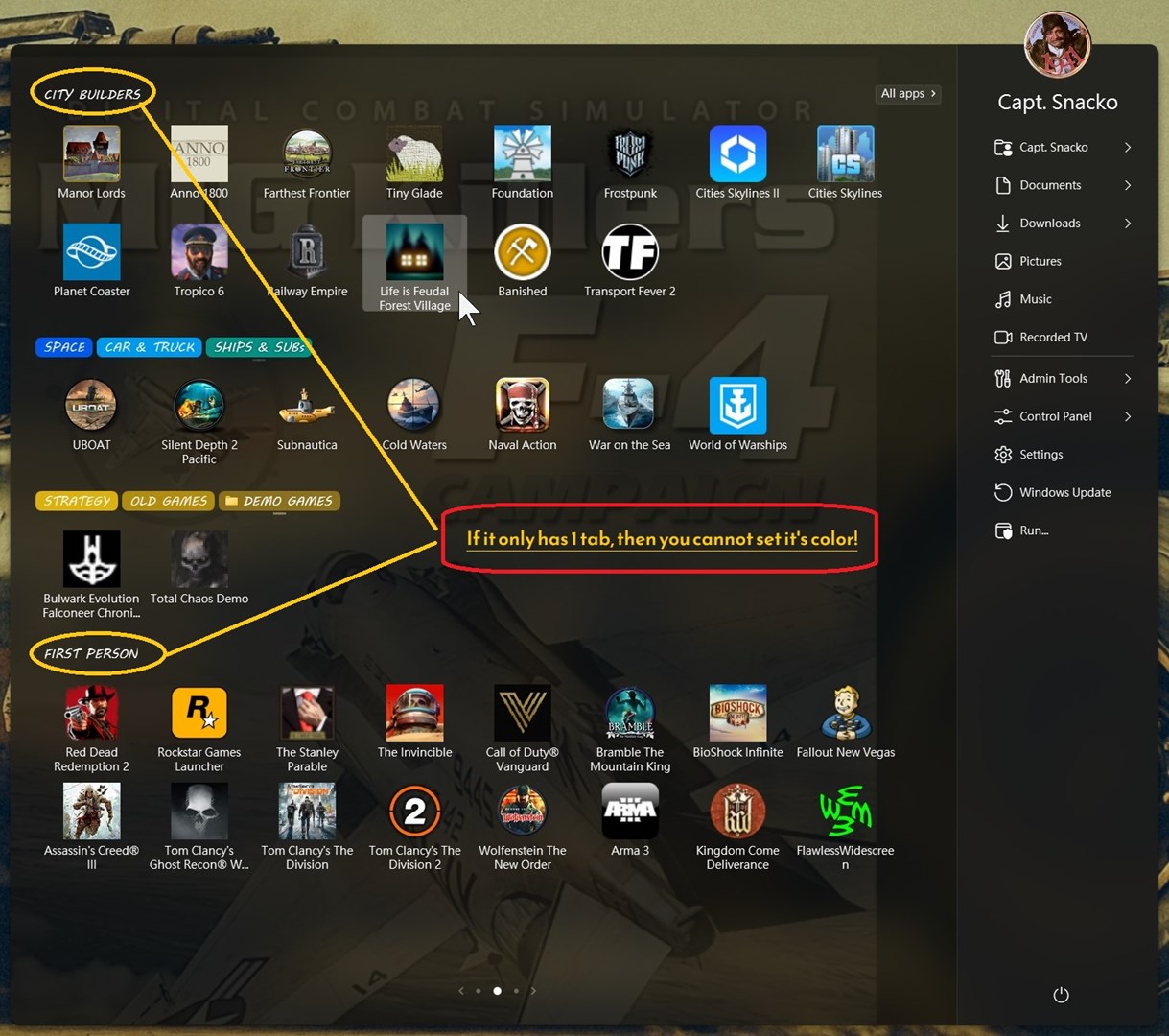Open the Frostpunk game icon
Screen dimensions: 1169x1036
point(630,154)
